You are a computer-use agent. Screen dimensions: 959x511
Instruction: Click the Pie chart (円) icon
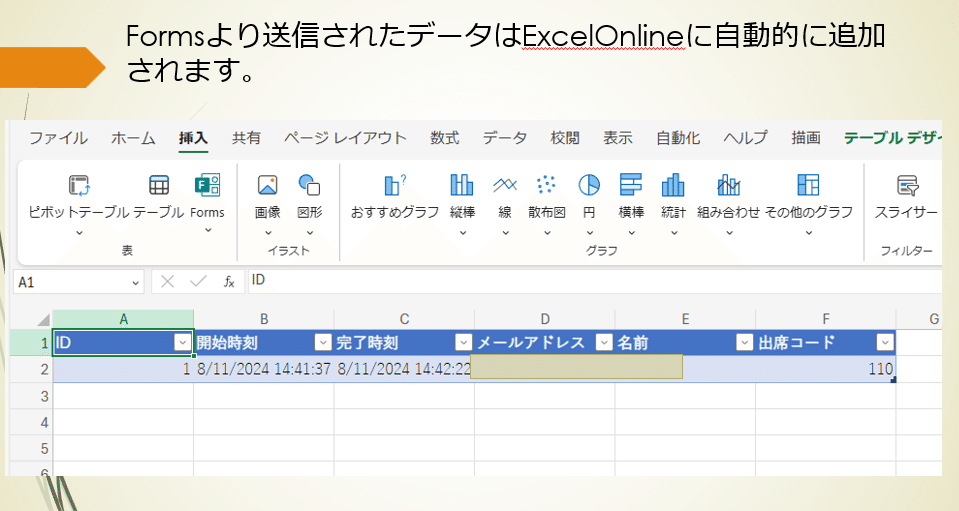click(589, 185)
